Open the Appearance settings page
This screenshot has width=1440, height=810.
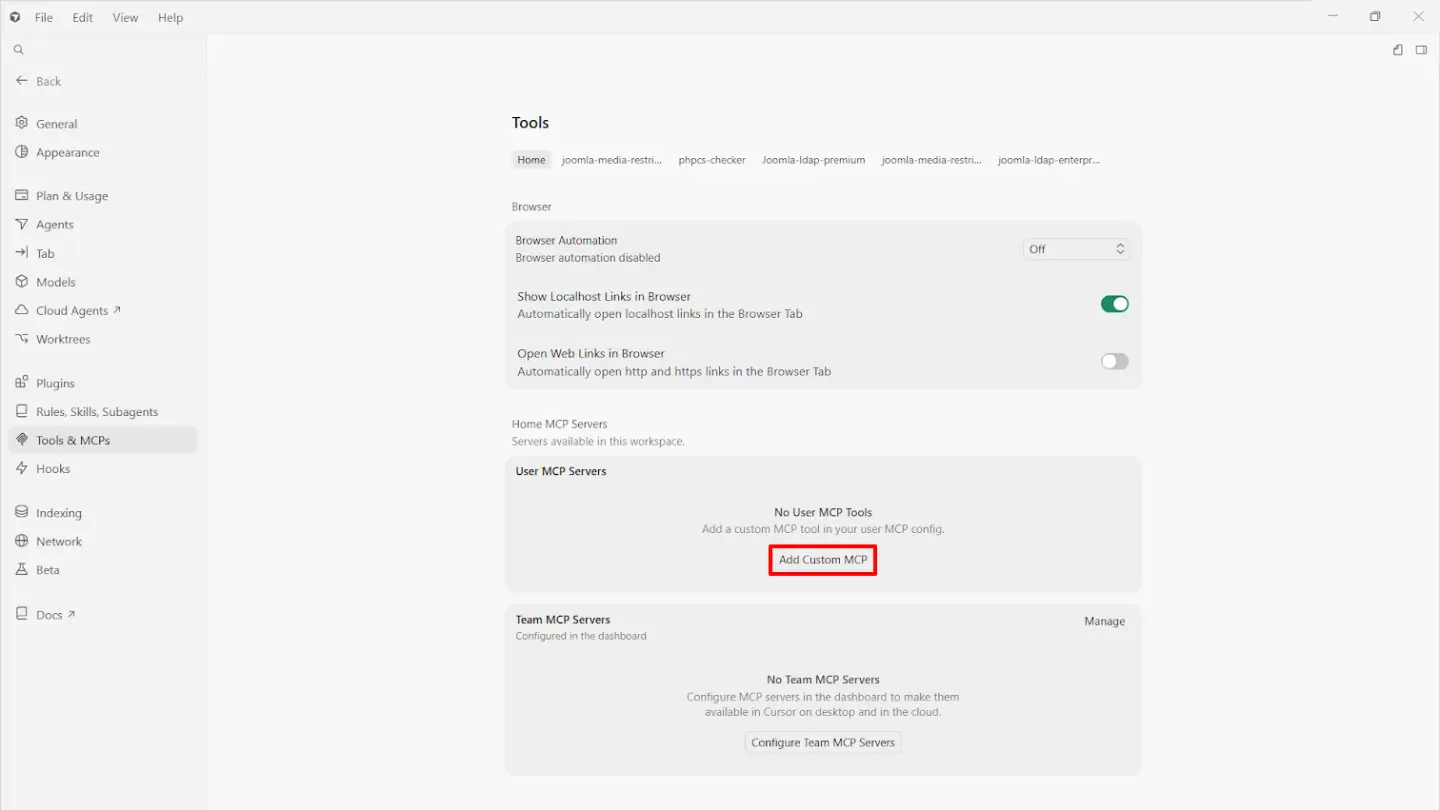pos(103,152)
